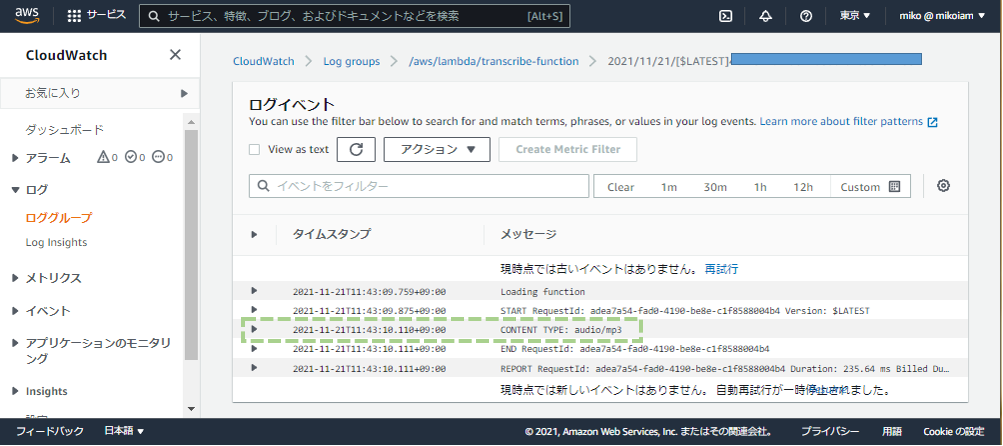Expand all rows header arrow
The width and height of the screenshot is (1003, 446).
click(254, 234)
